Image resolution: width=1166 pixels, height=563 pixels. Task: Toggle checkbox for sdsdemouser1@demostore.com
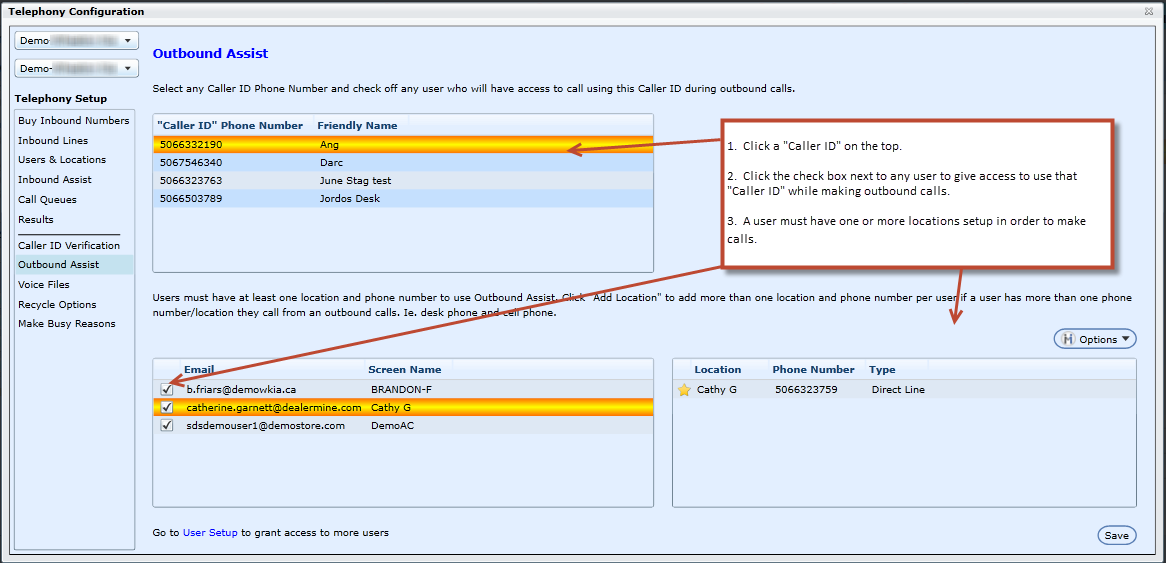click(167, 426)
